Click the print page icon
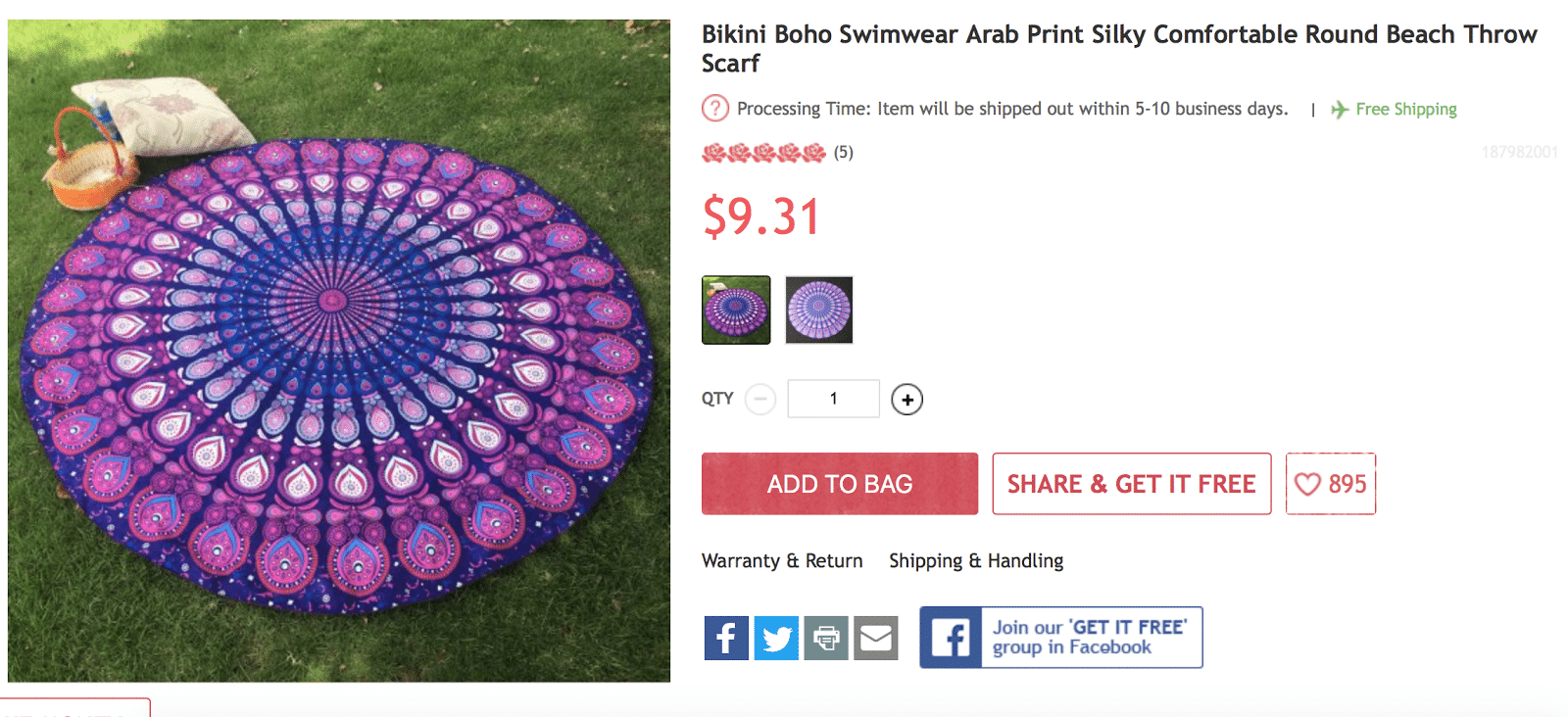1568x717 pixels. click(x=826, y=638)
